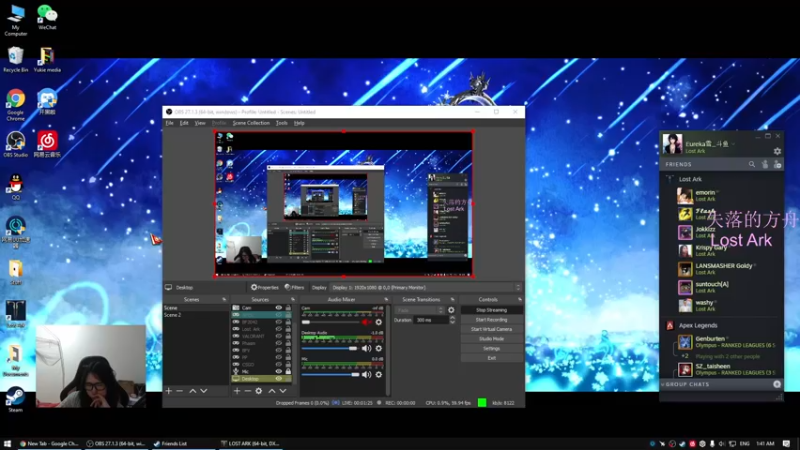Open the Help menu in OBS
Image resolution: width=800 pixels, height=450 pixels.
pos(299,123)
